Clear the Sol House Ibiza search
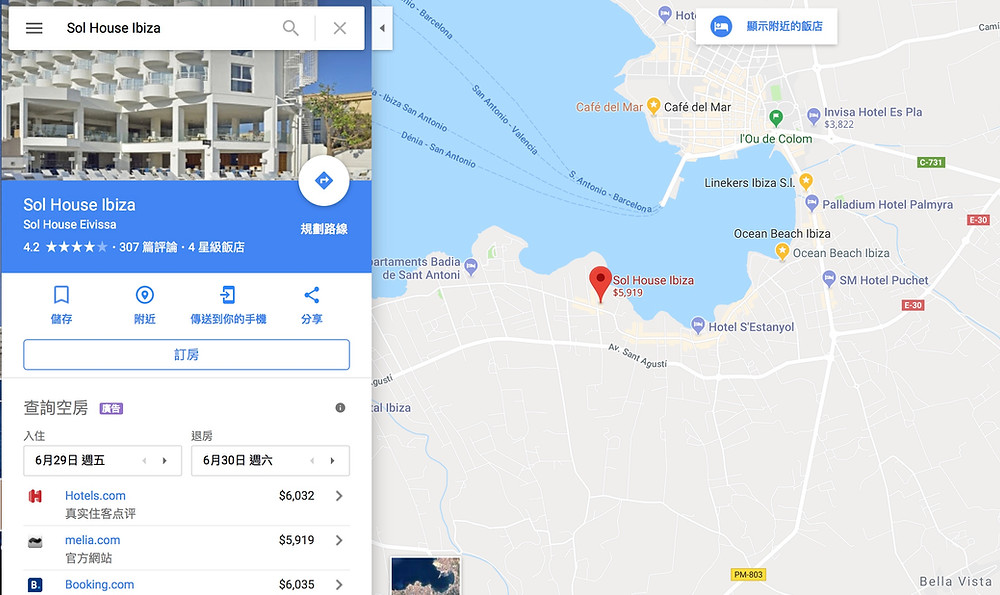 pos(340,28)
